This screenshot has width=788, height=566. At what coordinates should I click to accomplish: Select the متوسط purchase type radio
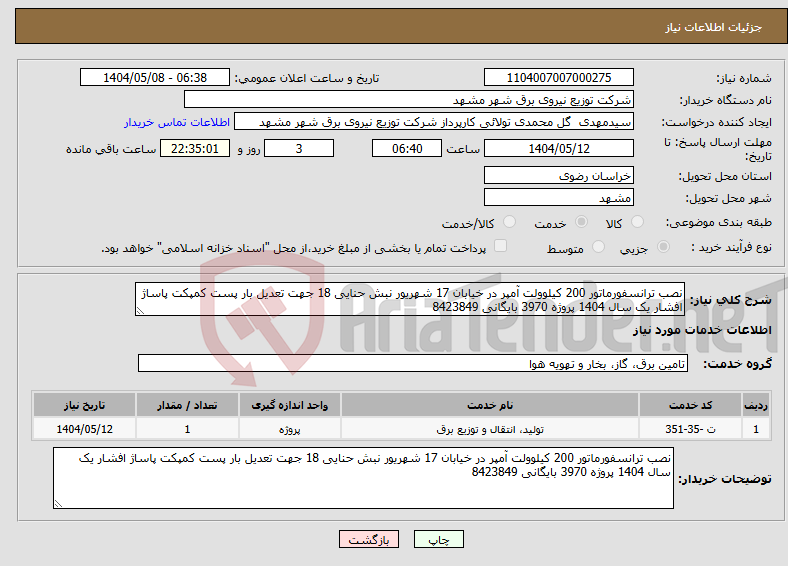(x=598, y=247)
